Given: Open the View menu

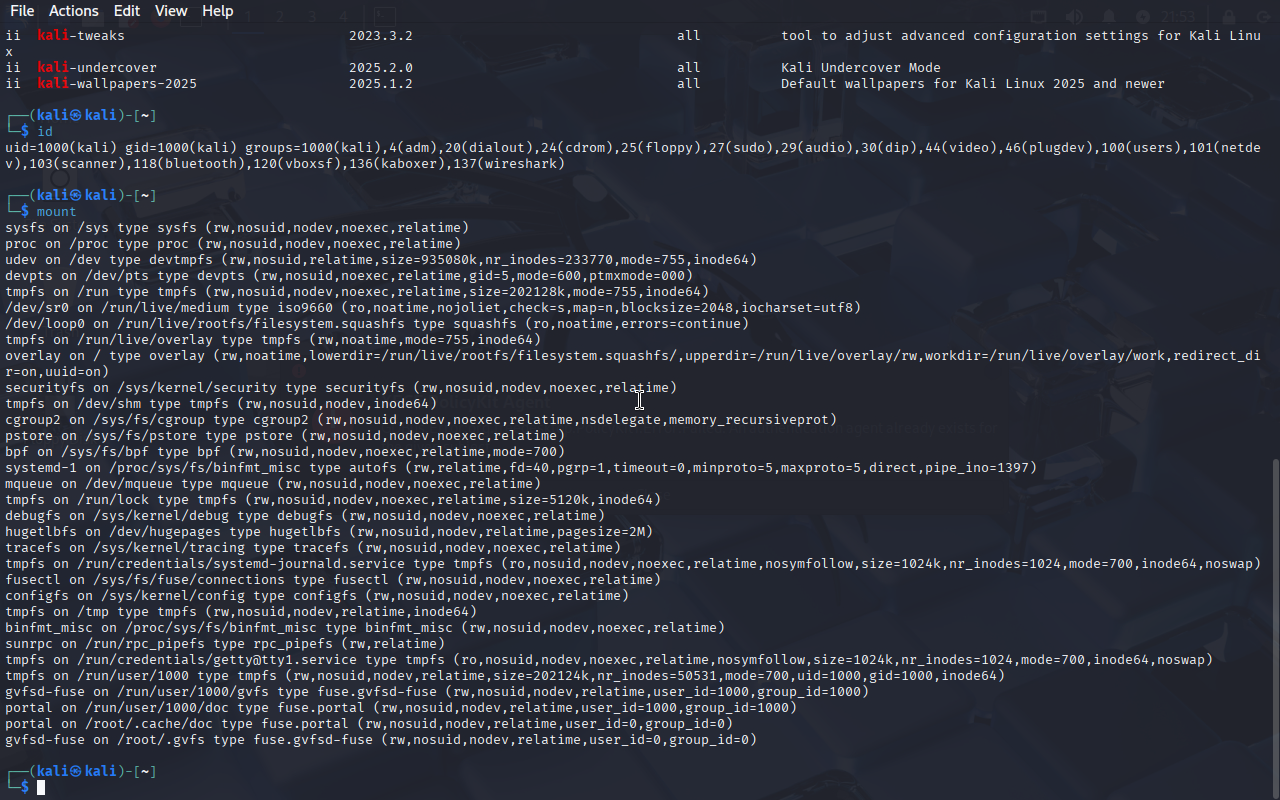Looking at the screenshot, I should pyautogui.click(x=171, y=11).
